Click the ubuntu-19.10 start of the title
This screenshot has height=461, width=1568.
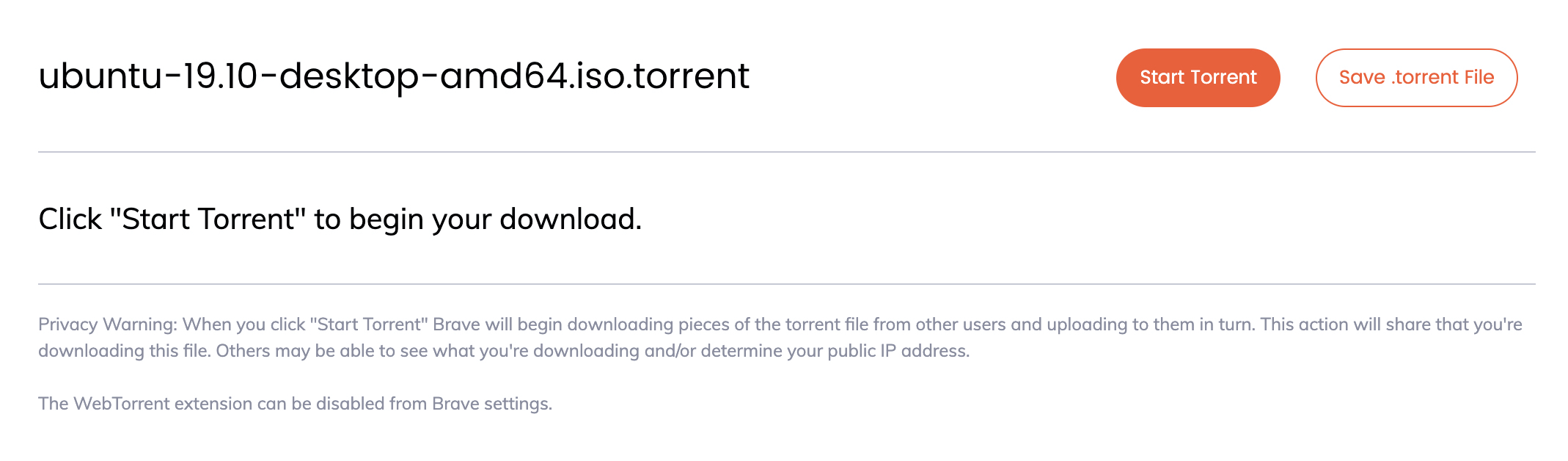click(147, 76)
